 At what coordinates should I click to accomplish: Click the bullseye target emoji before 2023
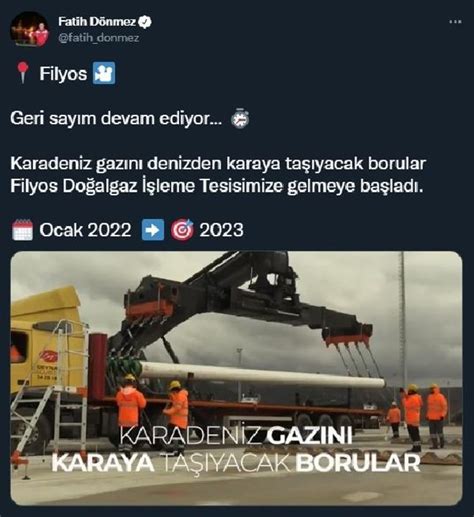pyautogui.click(x=182, y=230)
